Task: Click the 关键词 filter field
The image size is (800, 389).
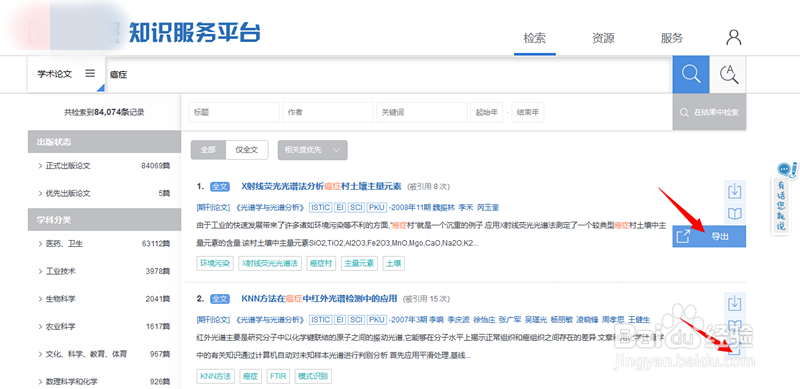Action: pyautogui.click(x=422, y=112)
